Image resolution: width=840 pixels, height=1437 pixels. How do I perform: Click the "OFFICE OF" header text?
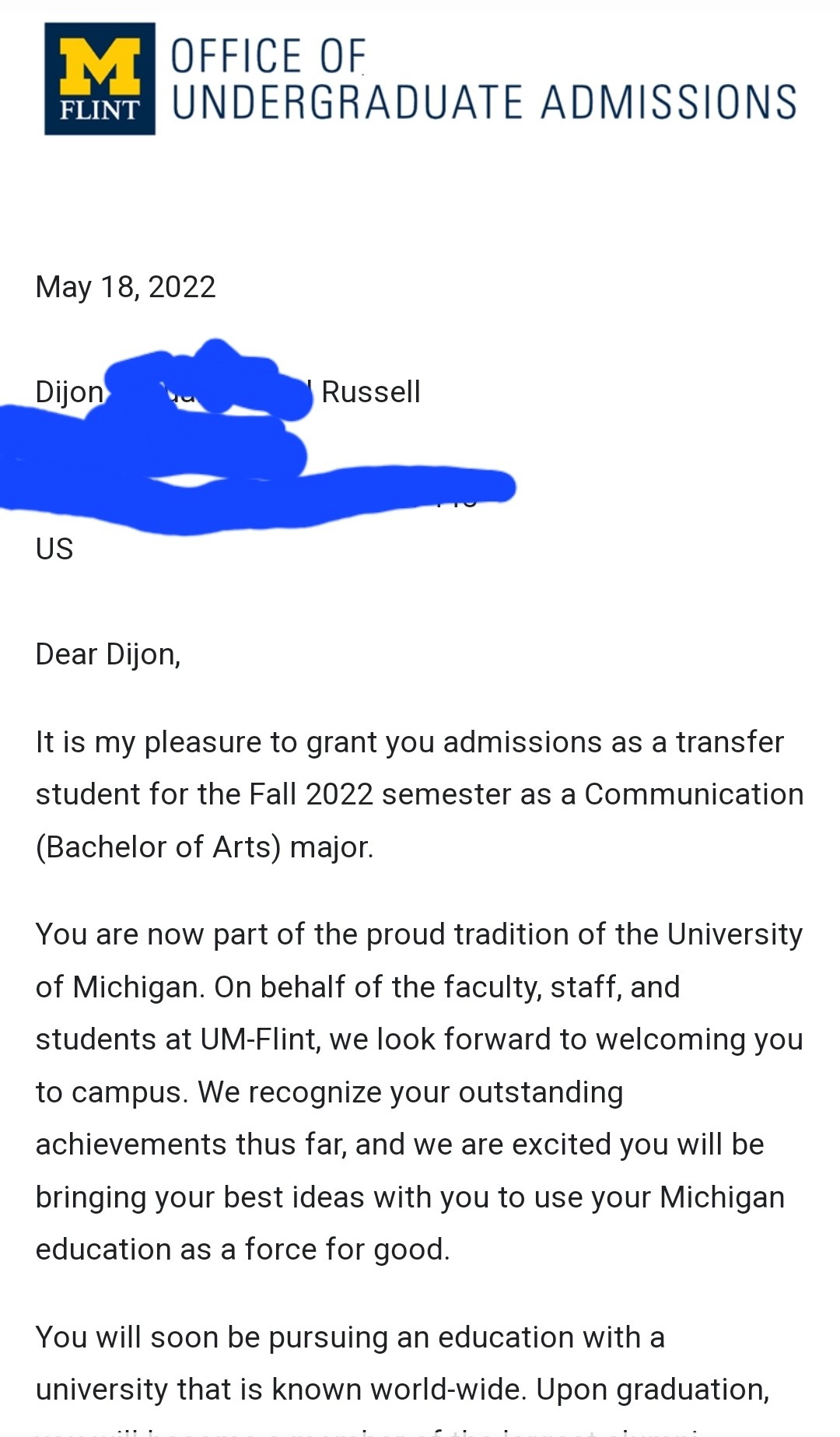(x=268, y=57)
